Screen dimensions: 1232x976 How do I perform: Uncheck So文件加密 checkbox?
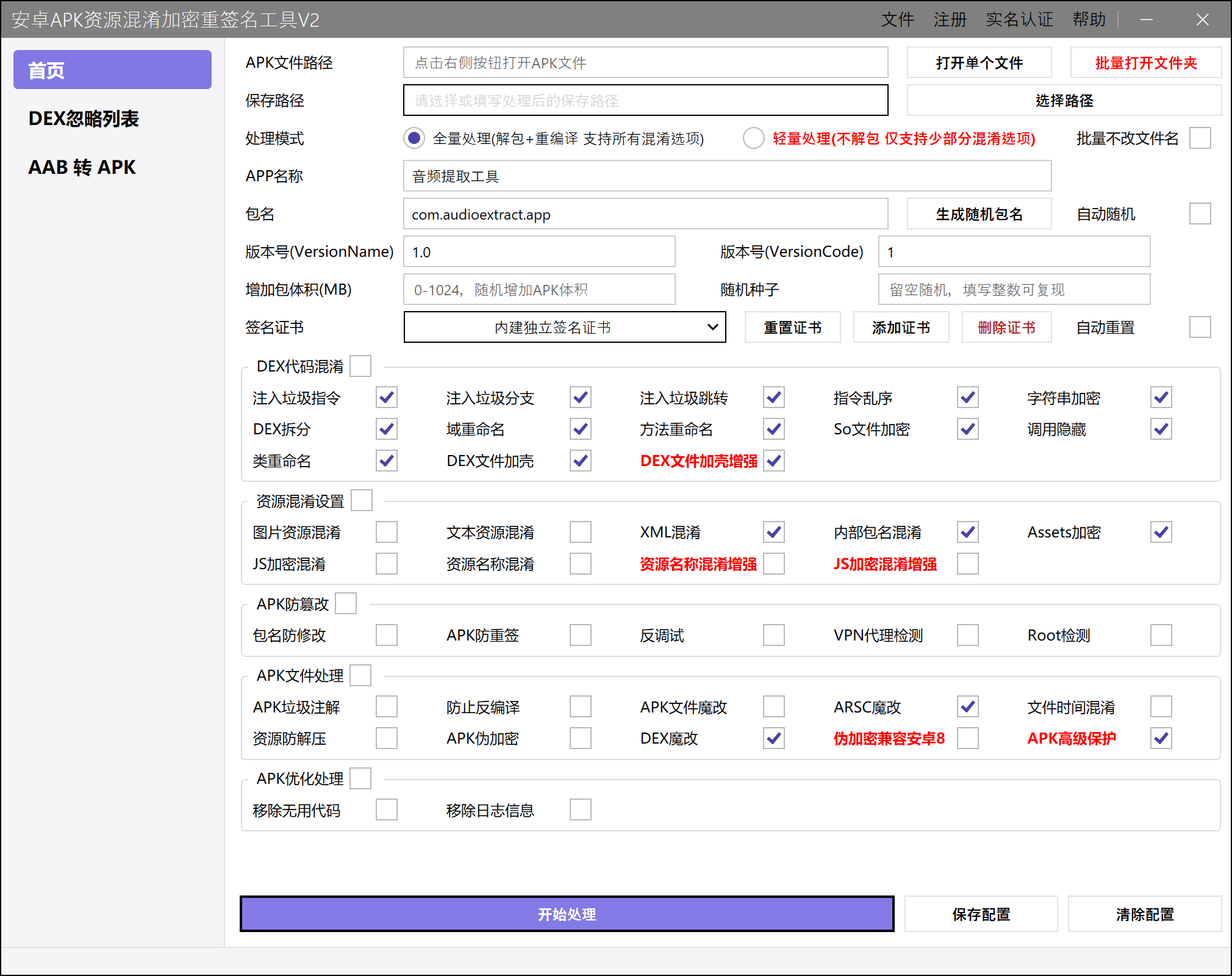[968, 429]
